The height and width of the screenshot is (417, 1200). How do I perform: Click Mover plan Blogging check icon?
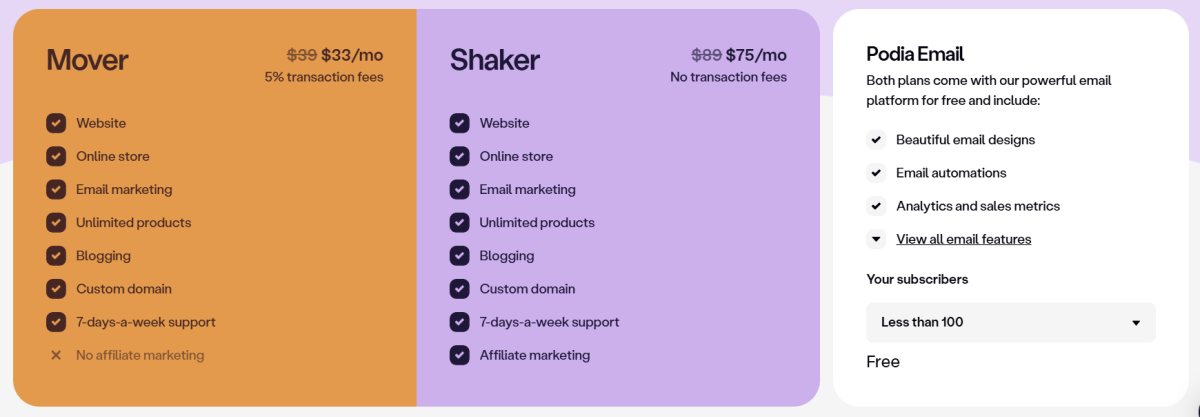(x=56, y=256)
